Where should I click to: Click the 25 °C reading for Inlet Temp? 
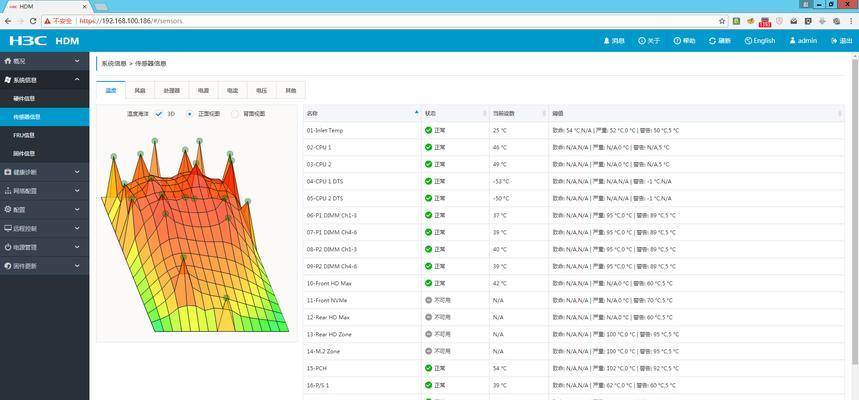(x=500, y=130)
